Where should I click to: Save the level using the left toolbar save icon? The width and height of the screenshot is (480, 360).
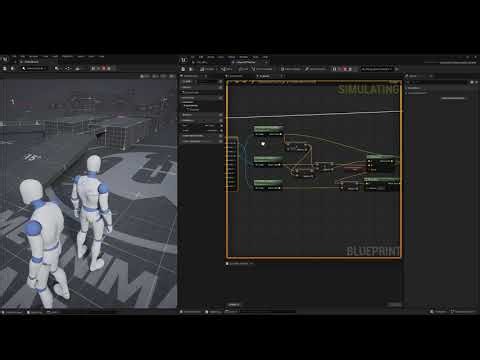point(5,68)
